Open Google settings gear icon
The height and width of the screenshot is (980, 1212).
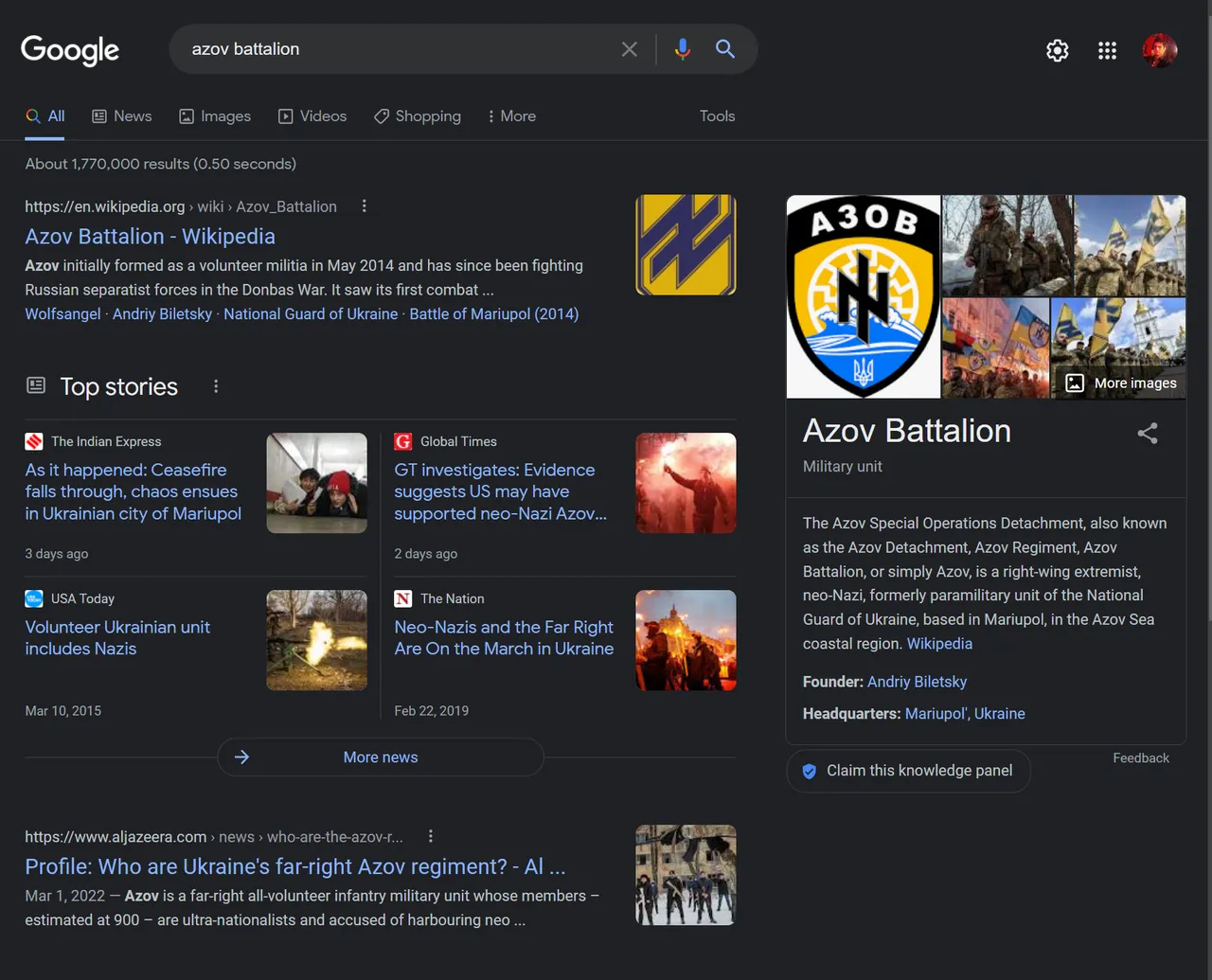pos(1058,50)
